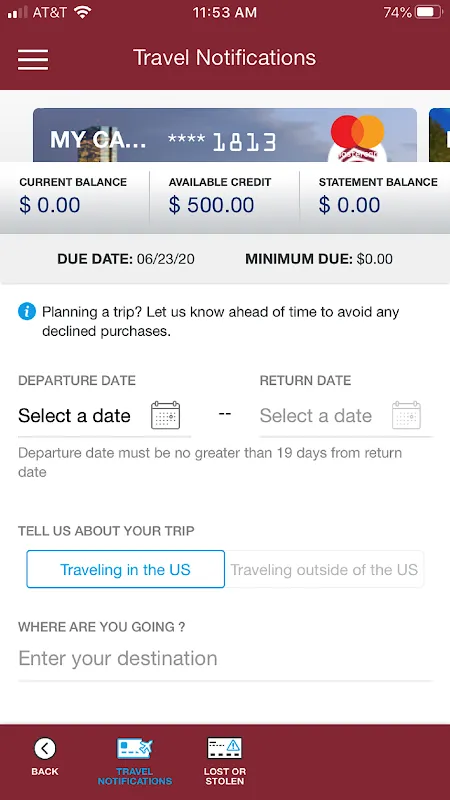Check the battery indicator in status bar

point(428,12)
